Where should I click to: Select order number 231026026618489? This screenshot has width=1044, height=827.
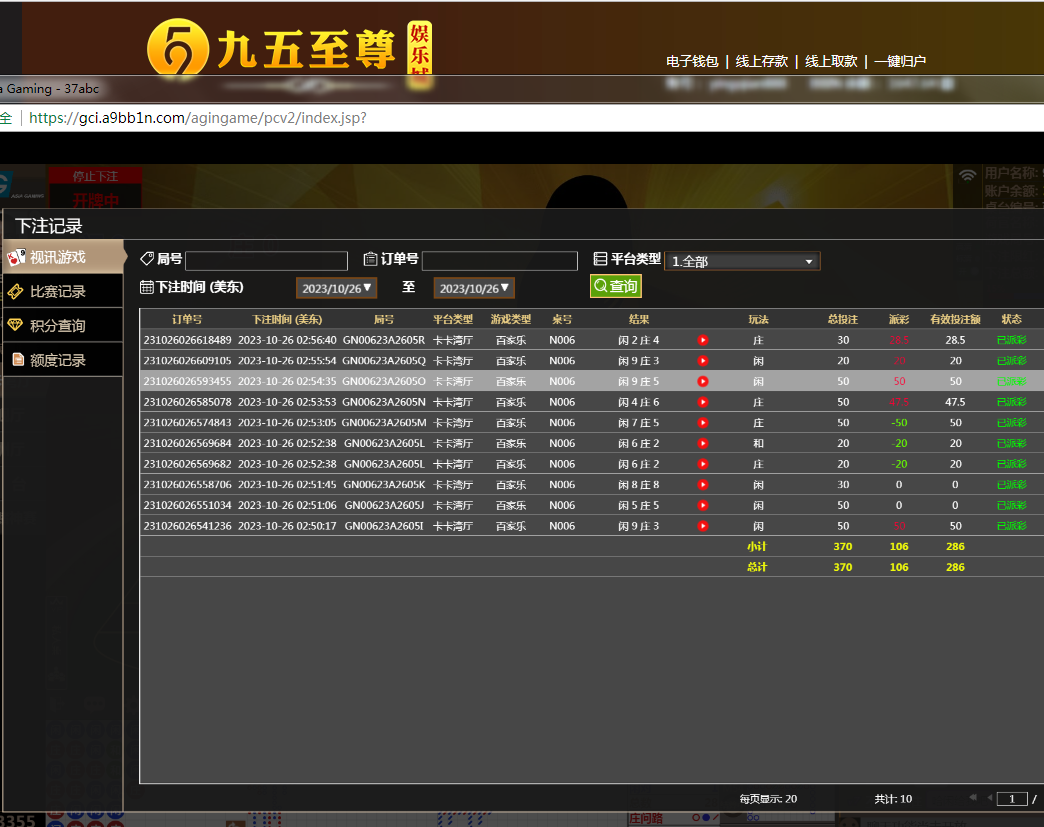click(x=188, y=340)
